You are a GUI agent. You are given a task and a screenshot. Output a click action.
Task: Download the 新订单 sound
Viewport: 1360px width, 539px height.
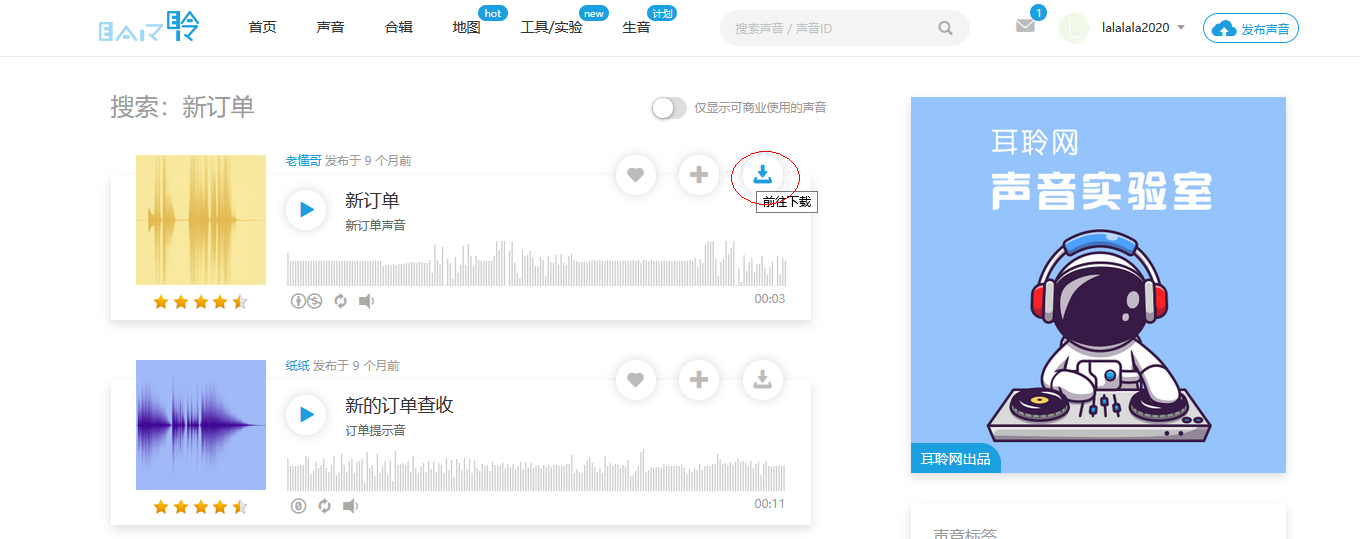pos(763,175)
